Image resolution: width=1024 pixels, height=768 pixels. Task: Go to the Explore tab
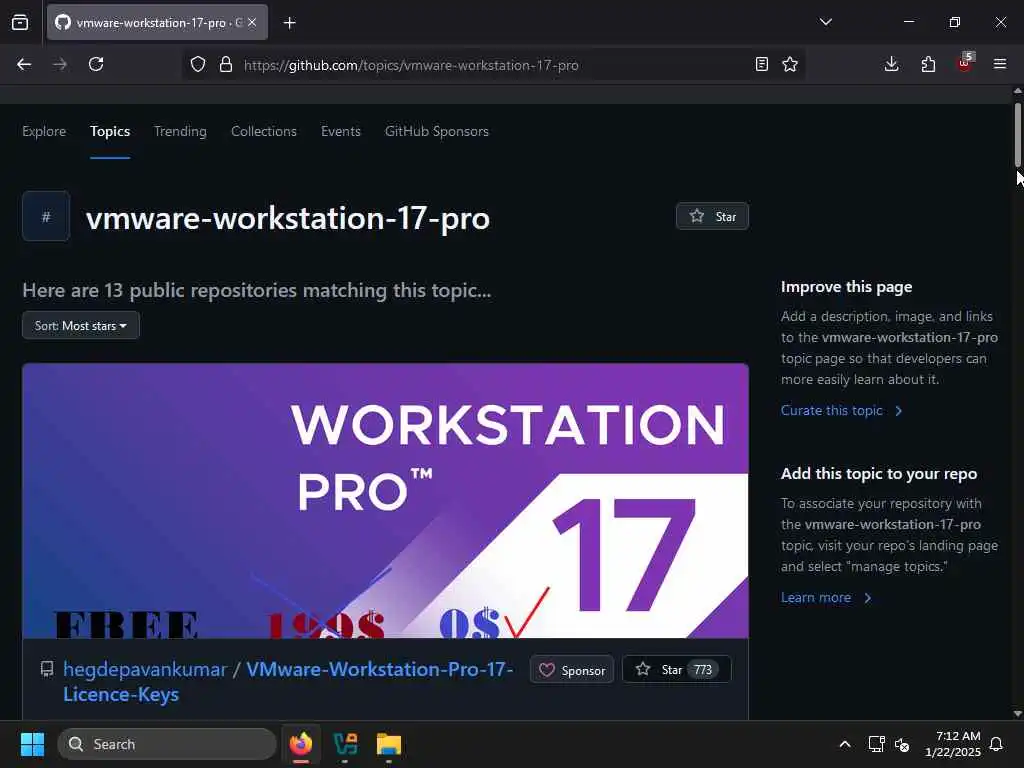(44, 131)
